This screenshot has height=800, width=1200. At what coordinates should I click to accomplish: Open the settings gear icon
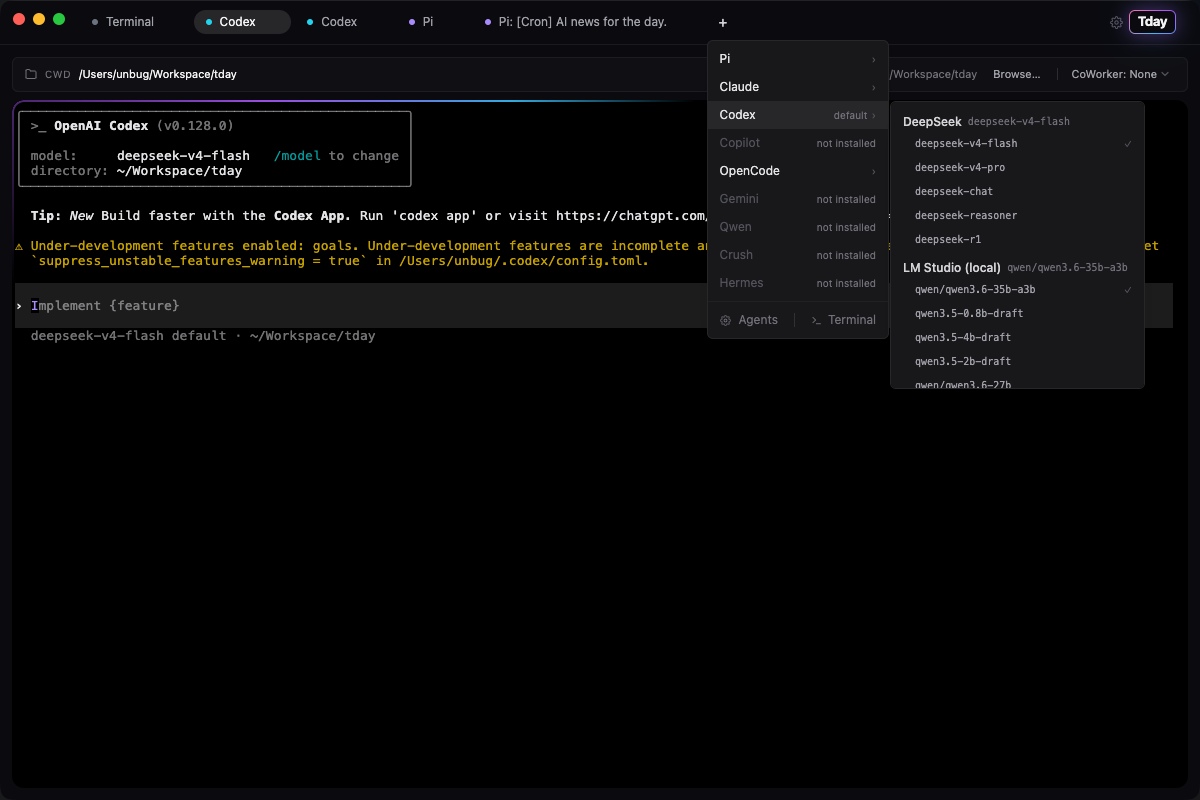(1116, 22)
